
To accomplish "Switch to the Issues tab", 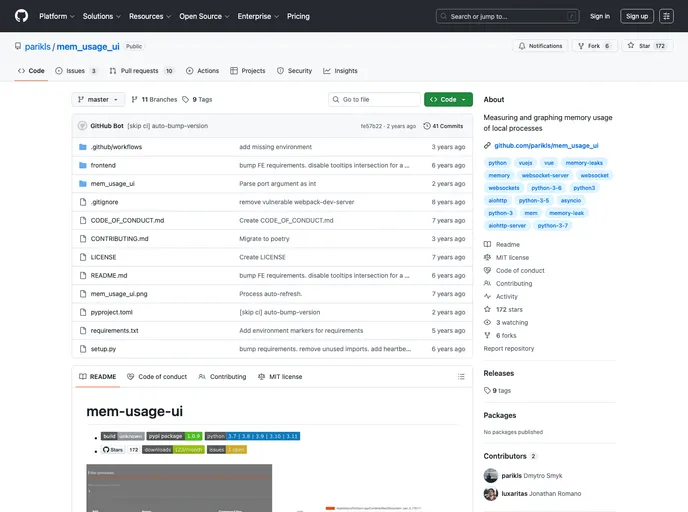I will coord(76,71).
